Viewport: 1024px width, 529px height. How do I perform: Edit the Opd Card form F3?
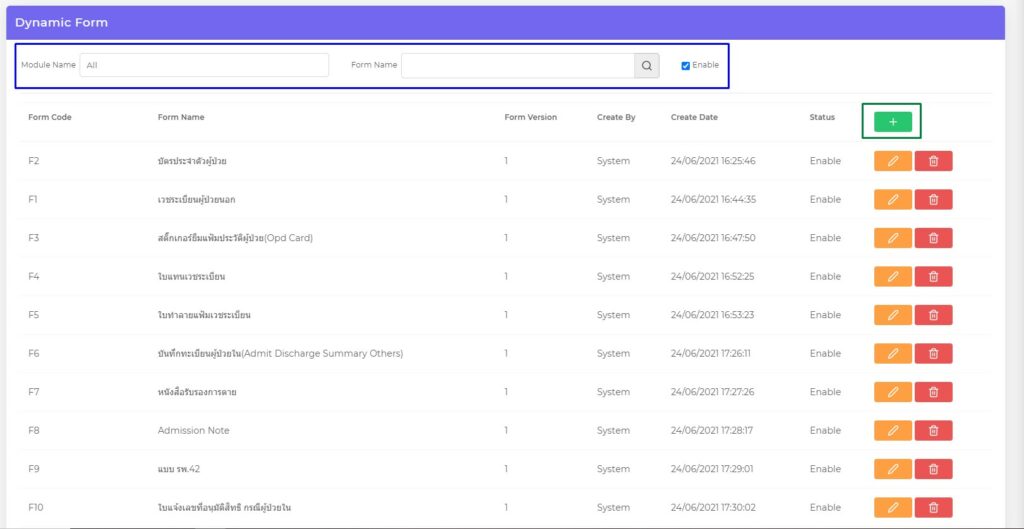(x=892, y=238)
